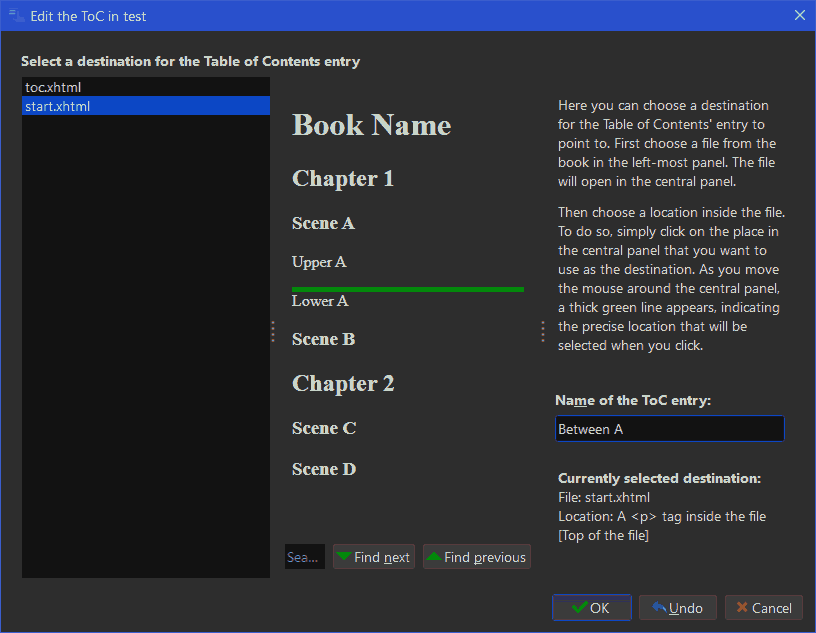This screenshot has height=633, width=816.
Task: Close the Edit the ToC dialog
Action: (x=800, y=16)
